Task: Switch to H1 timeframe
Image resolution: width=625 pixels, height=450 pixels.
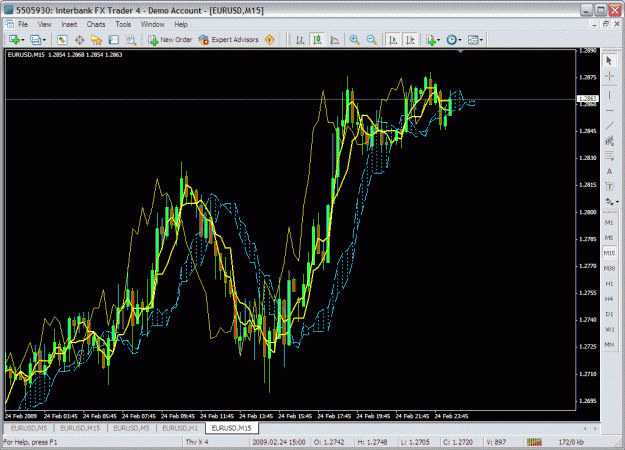Action: point(609,283)
